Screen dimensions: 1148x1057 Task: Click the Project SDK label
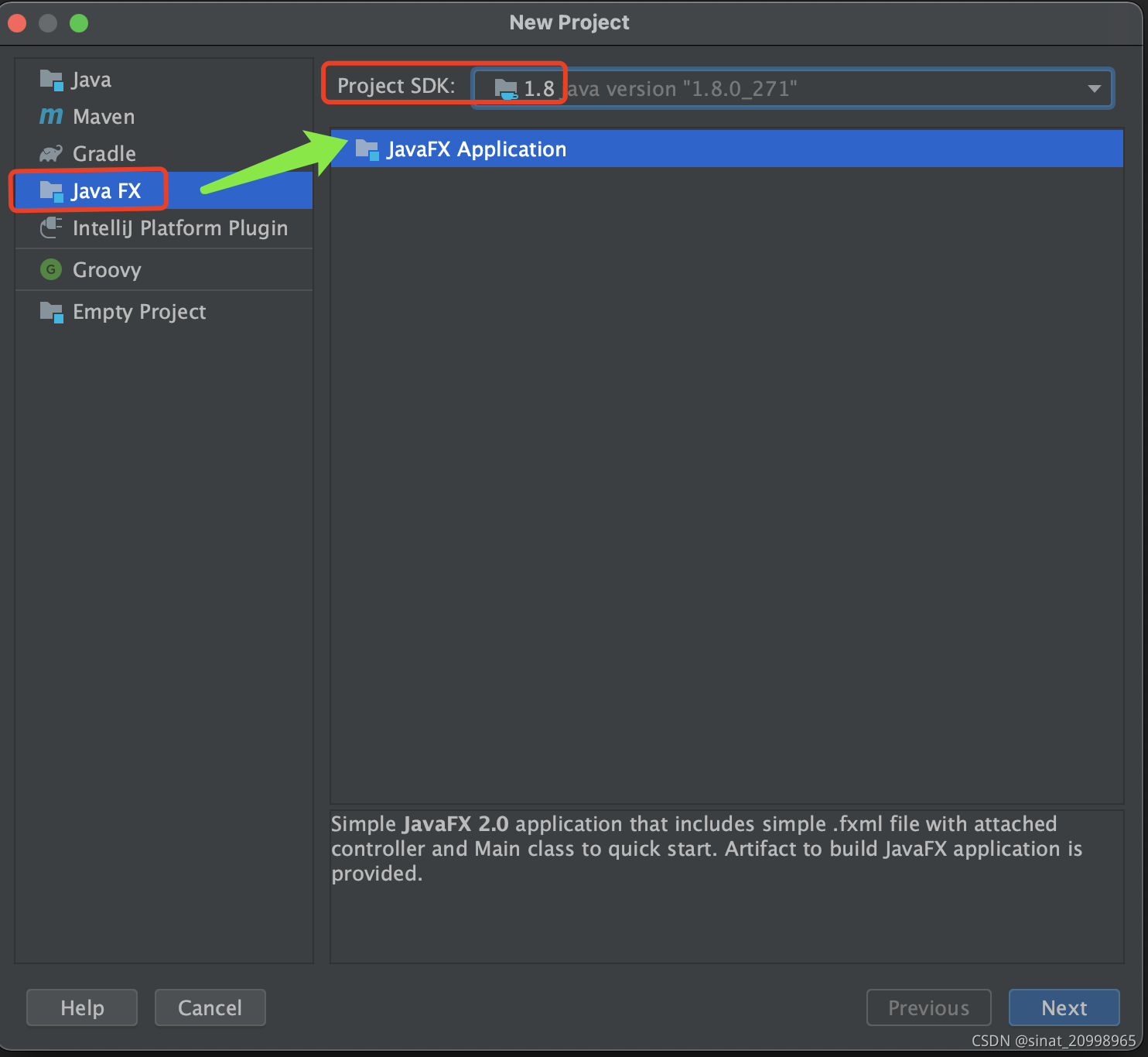click(396, 86)
